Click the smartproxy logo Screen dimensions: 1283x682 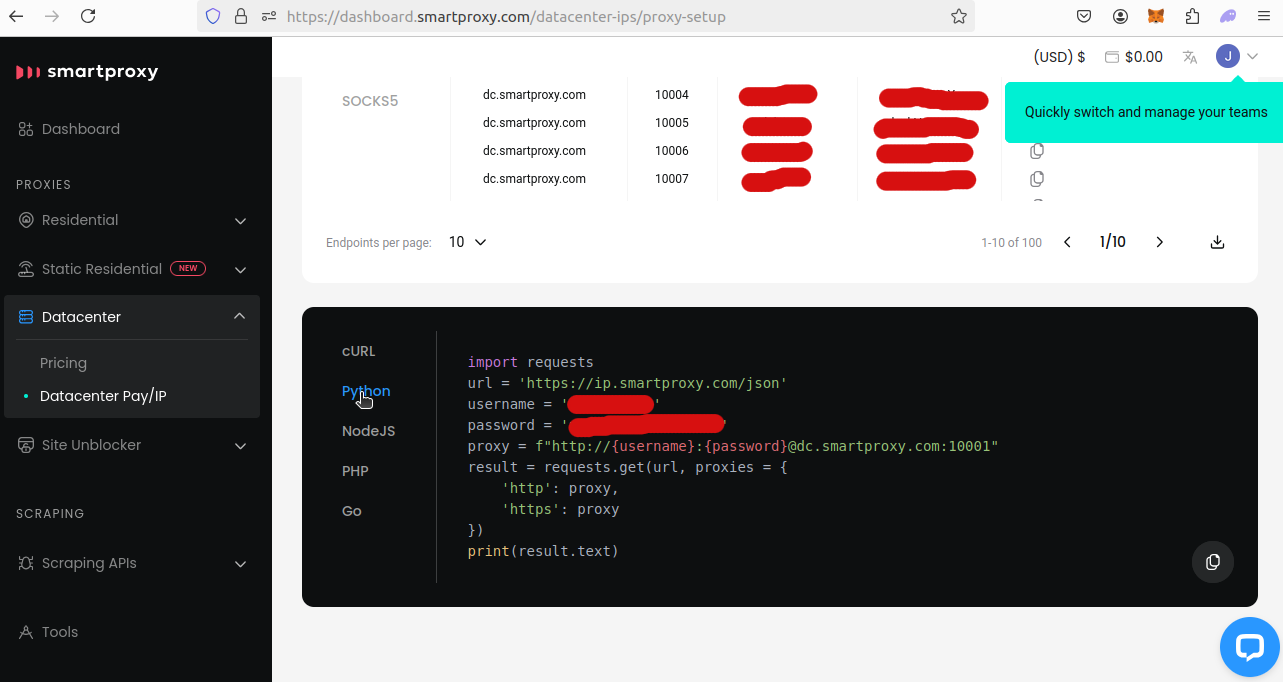87,71
